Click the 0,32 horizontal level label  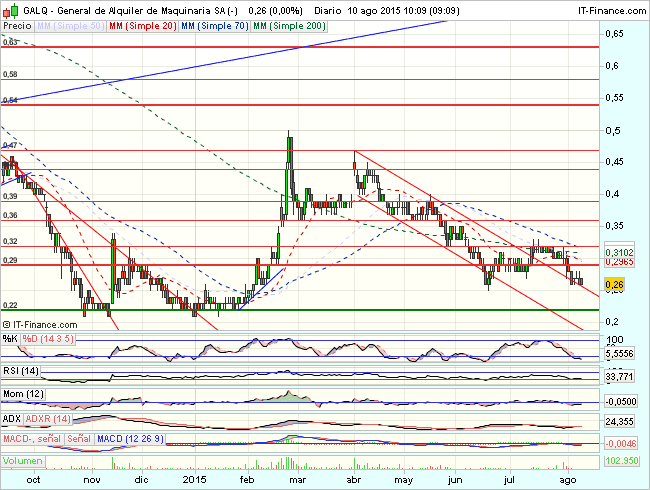click(10, 241)
